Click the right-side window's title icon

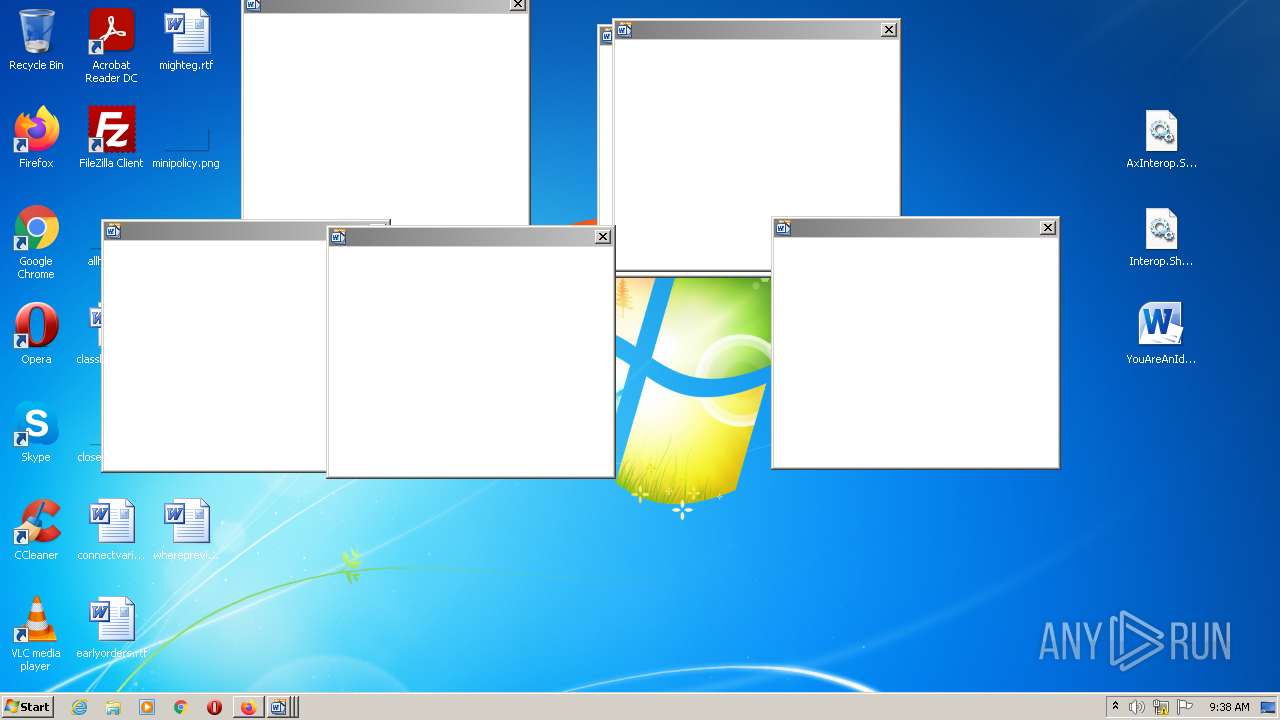(x=783, y=228)
